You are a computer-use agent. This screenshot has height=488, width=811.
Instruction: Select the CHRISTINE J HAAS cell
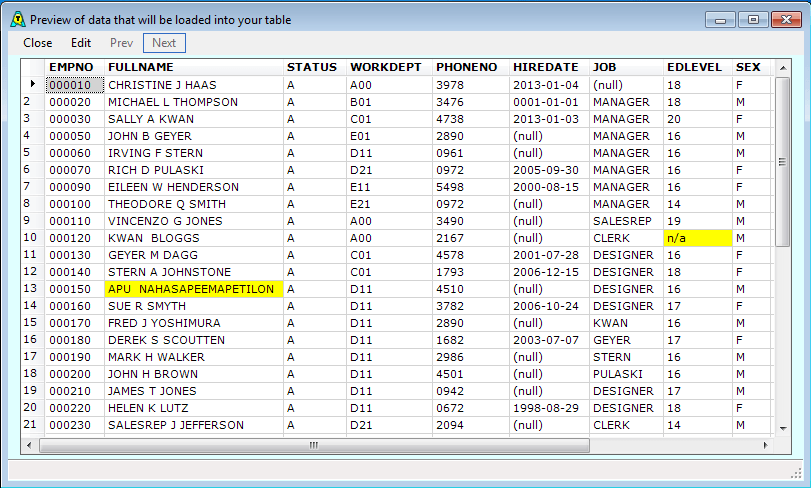[x=194, y=85]
